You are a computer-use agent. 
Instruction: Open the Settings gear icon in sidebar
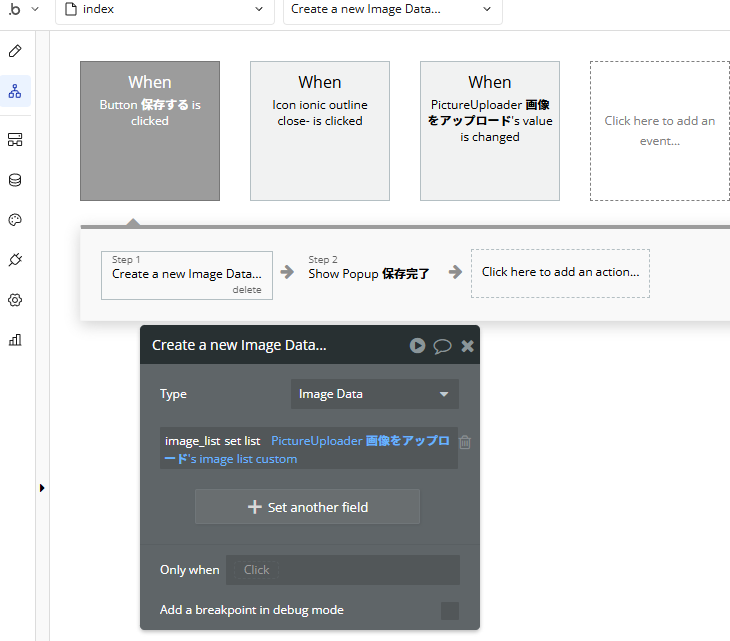(x=15, y=300)
